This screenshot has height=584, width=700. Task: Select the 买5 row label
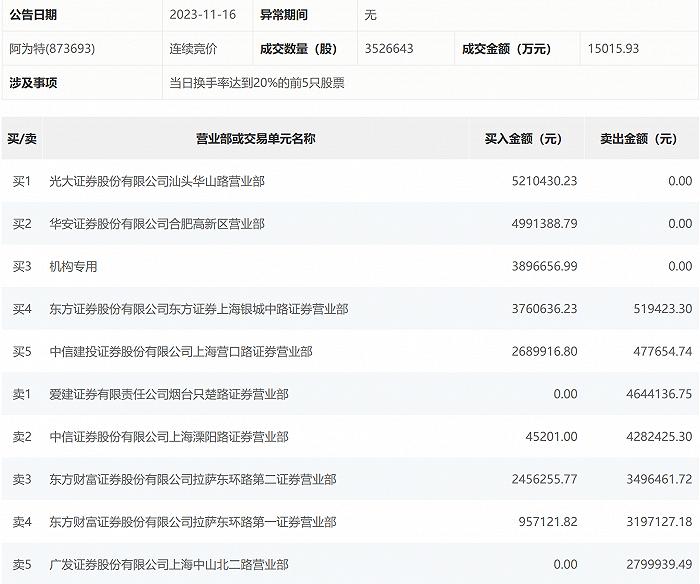click(x=22, y=351)
